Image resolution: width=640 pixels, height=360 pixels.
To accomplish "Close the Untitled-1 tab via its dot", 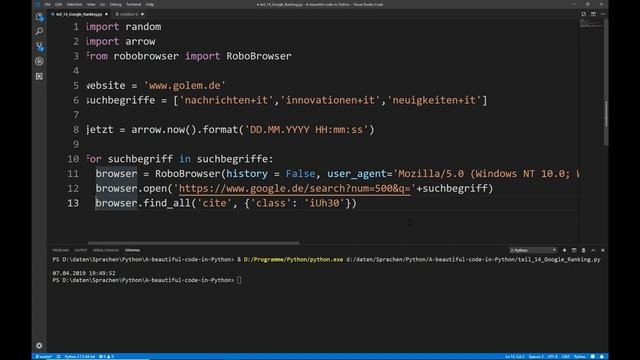I will click(142, 14).
